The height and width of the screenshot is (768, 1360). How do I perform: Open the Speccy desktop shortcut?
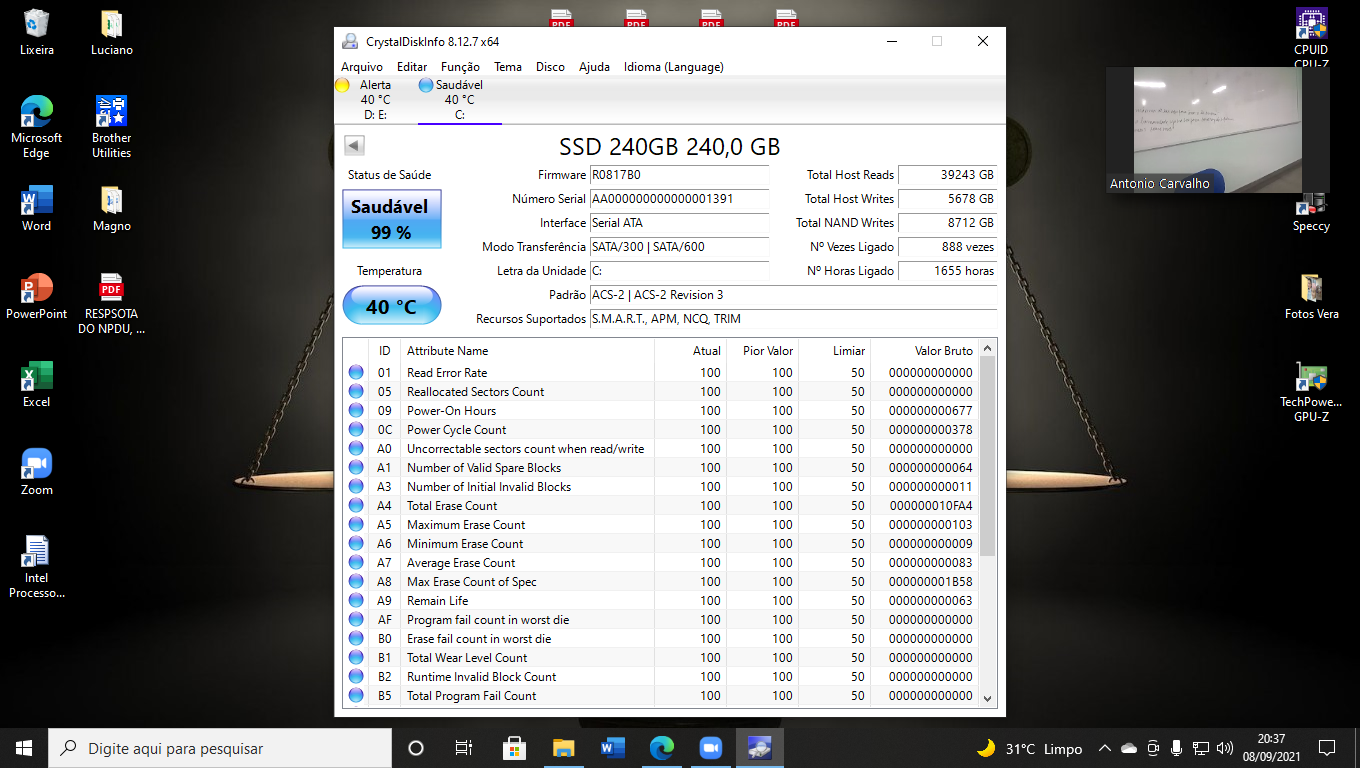1311,211
